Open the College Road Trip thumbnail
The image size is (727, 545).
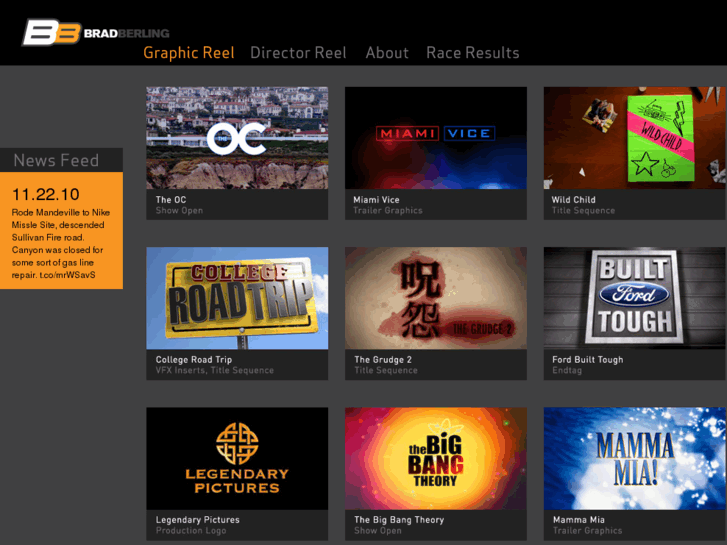coord(237,298)
